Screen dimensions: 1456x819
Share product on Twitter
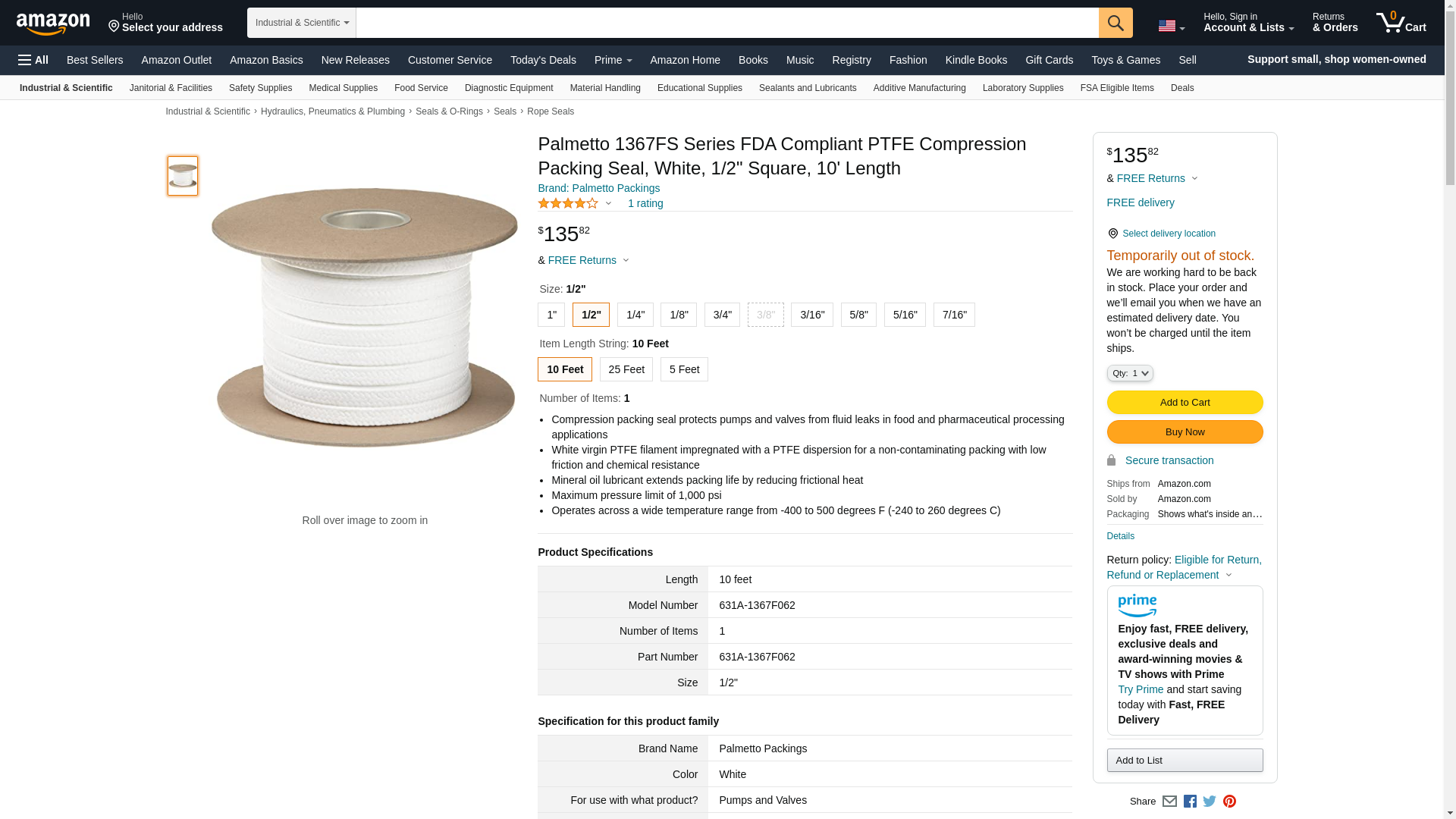(x=1210, y=802)
